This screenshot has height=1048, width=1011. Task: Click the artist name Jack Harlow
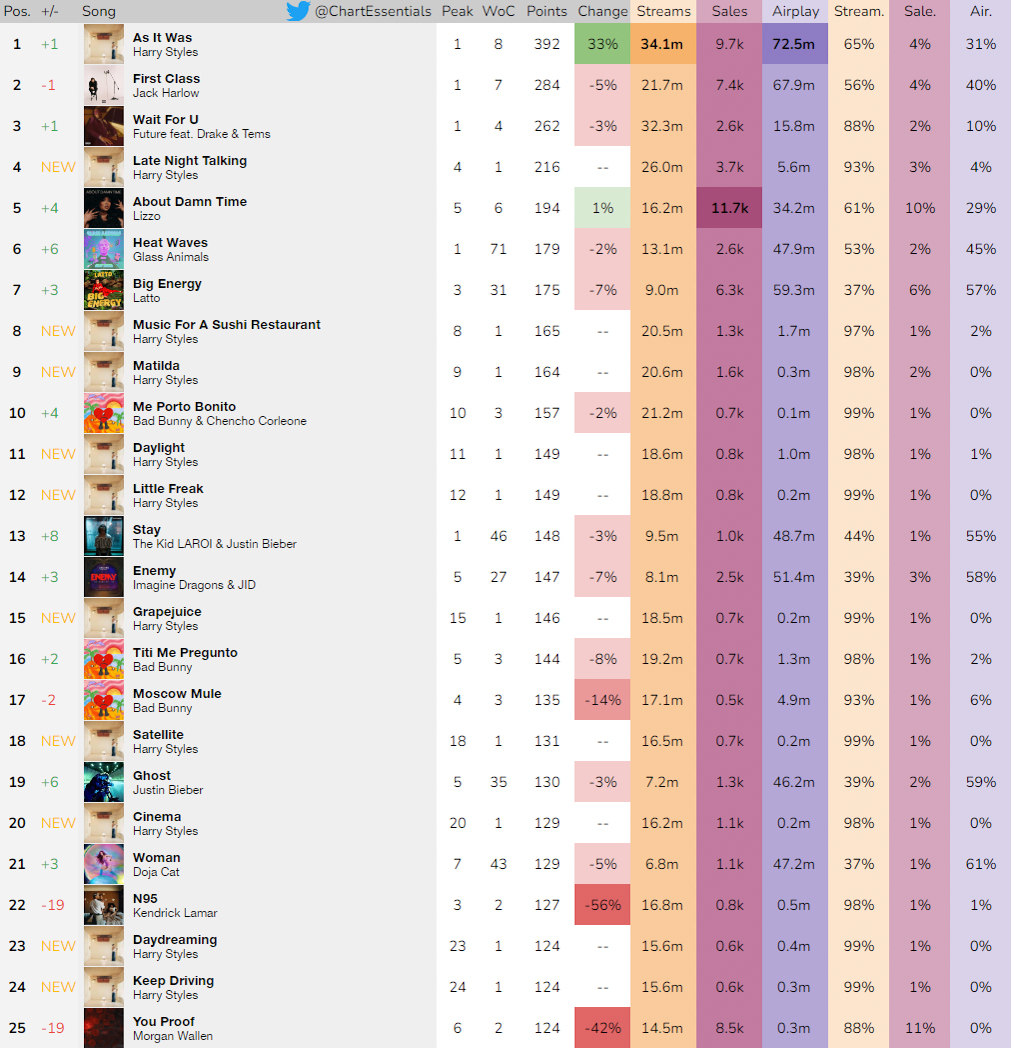point(166,93)
